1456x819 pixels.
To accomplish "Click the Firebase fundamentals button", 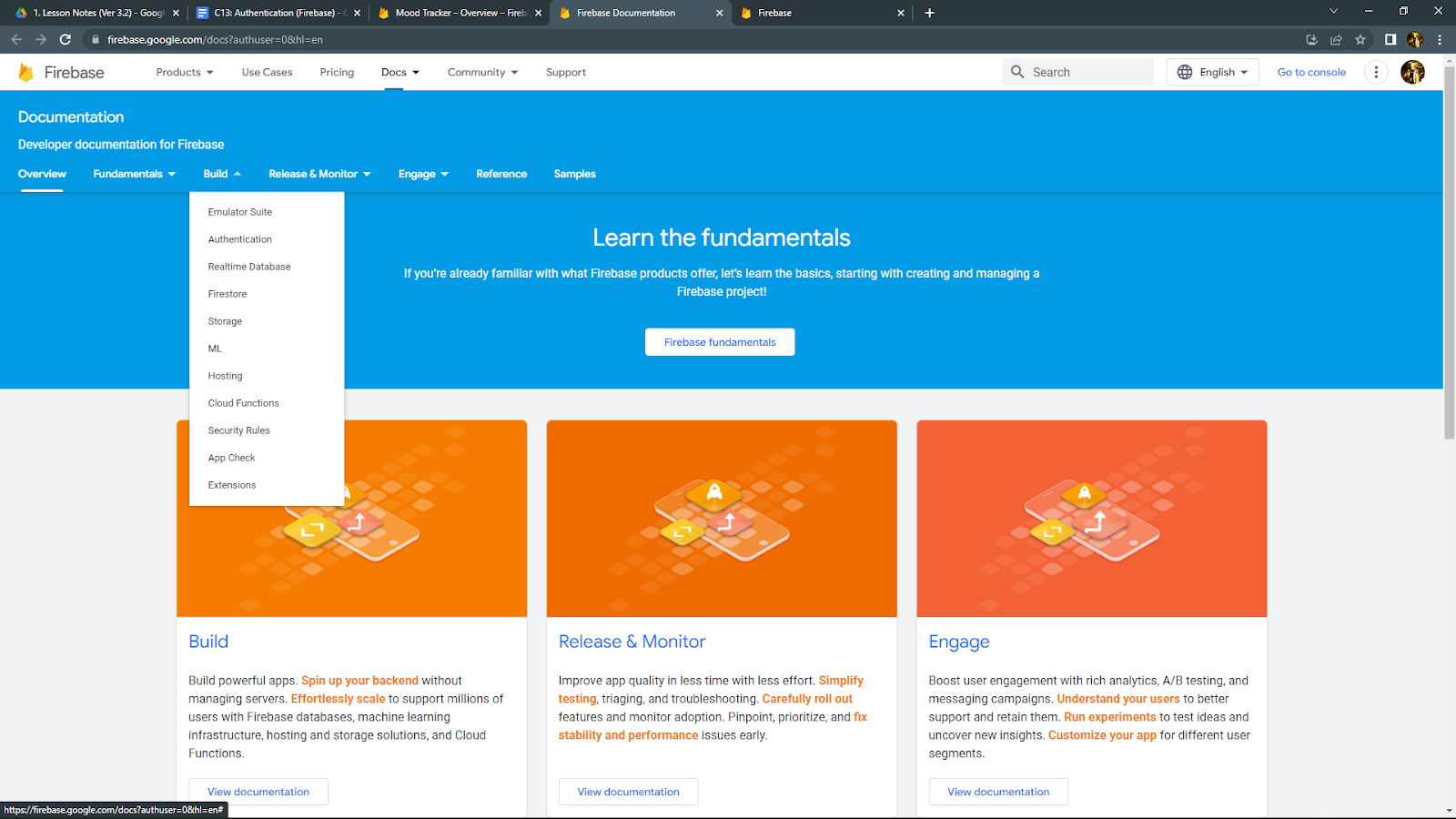I will click(719, 341).
